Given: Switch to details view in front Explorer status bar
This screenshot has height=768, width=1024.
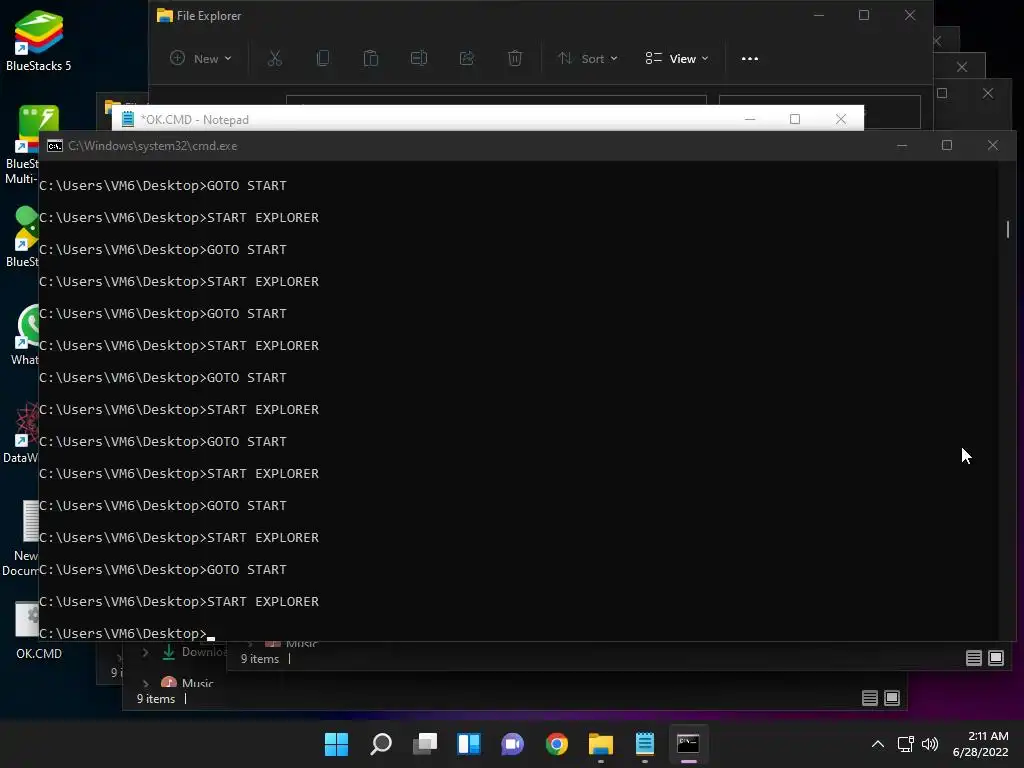Looking at the screenshot, I should tap(974, 658).
